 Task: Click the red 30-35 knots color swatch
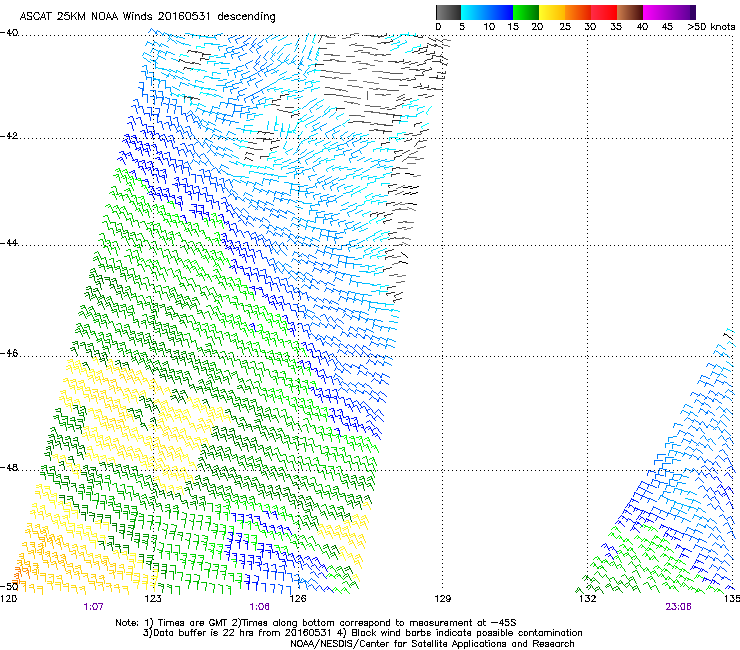604,12
